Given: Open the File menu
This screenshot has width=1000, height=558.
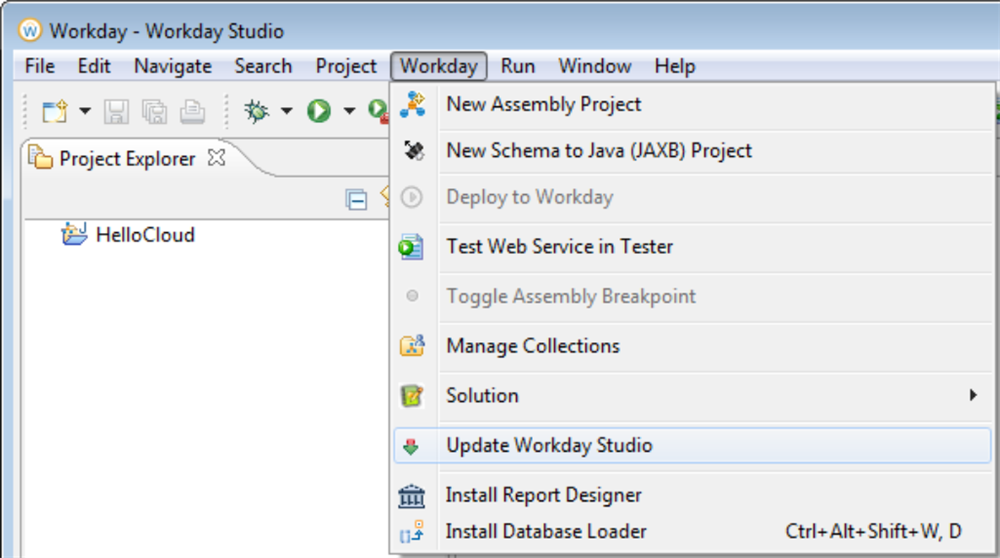Looking at the screenshot, I should 40,66.
